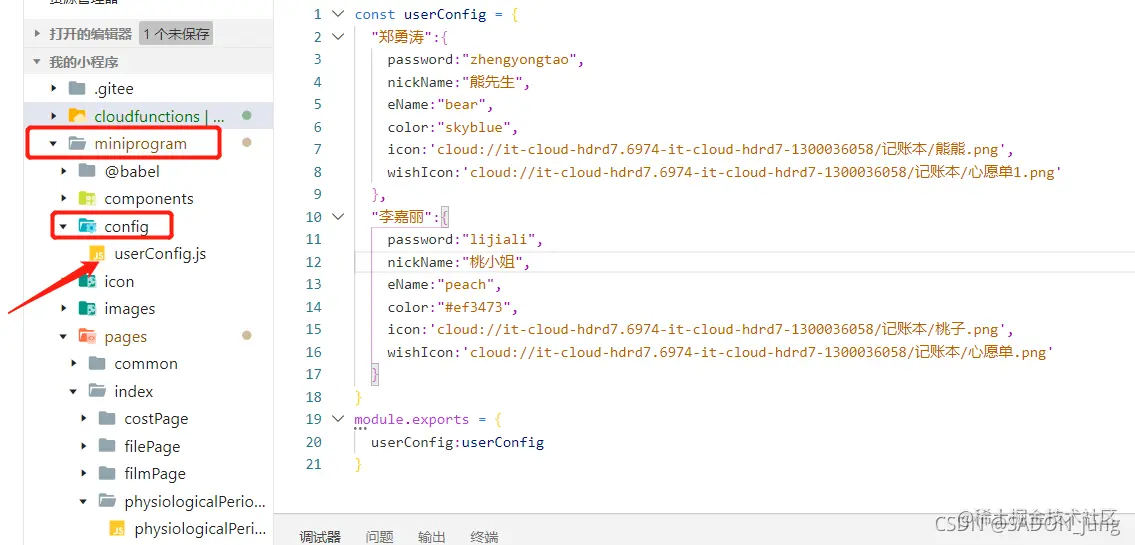Viewport: 1135px width, 545px height.
Task: Expand the filePage folder arrow
Action: click(x=84, y=446)
